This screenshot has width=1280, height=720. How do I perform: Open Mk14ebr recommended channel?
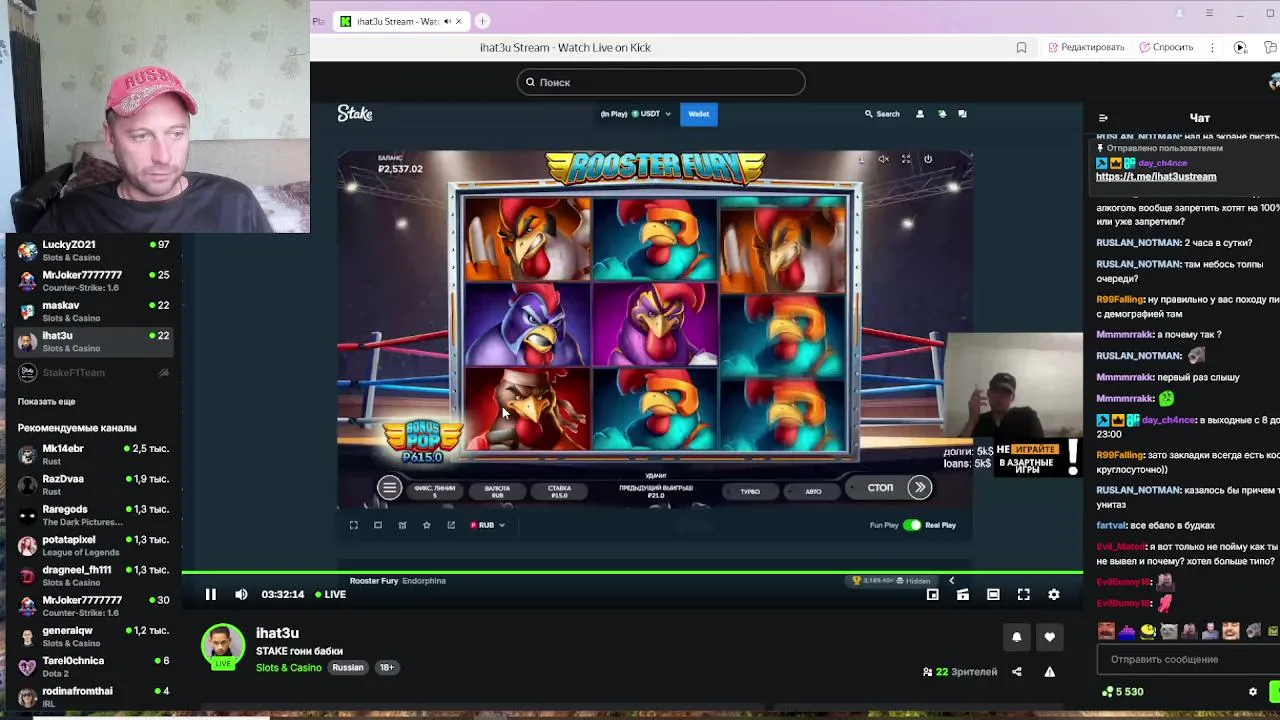(92, 454)
